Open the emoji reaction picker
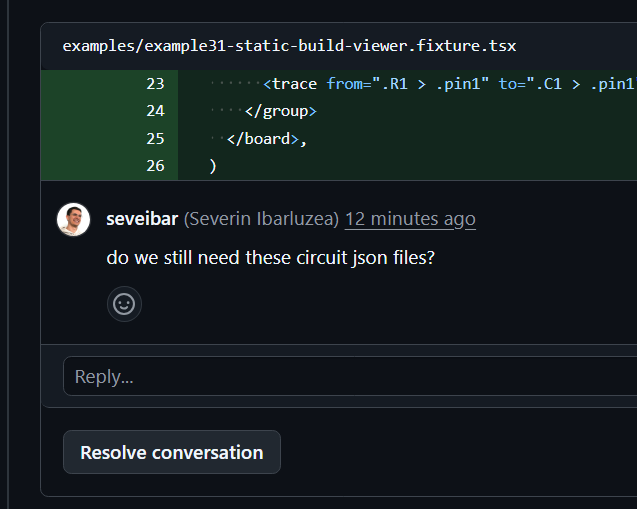Screen dimensions: 637x509 pos(124,304)
